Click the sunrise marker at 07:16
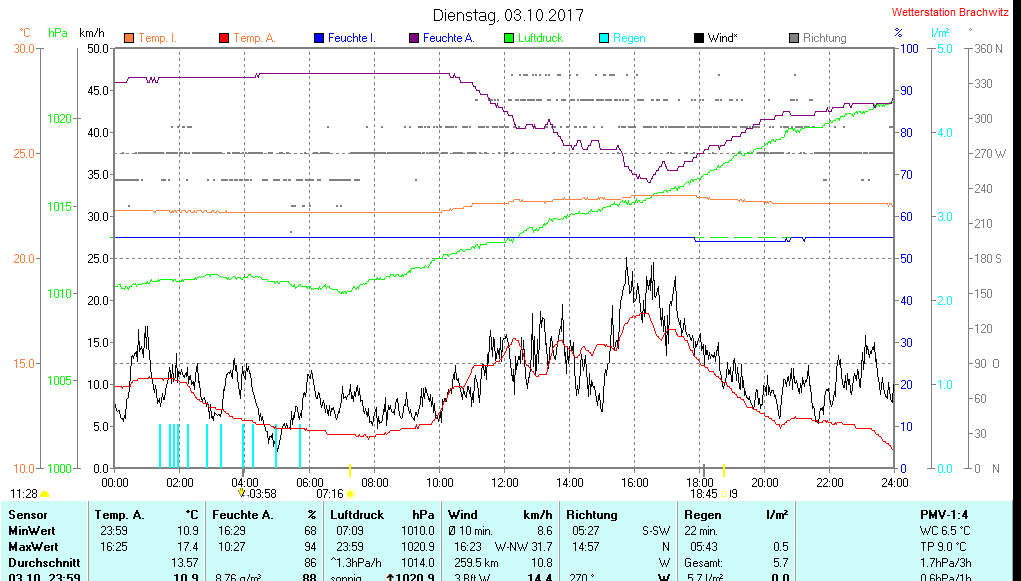The image size is (1021, 581). pyautogui.click(x=350, y=494)
